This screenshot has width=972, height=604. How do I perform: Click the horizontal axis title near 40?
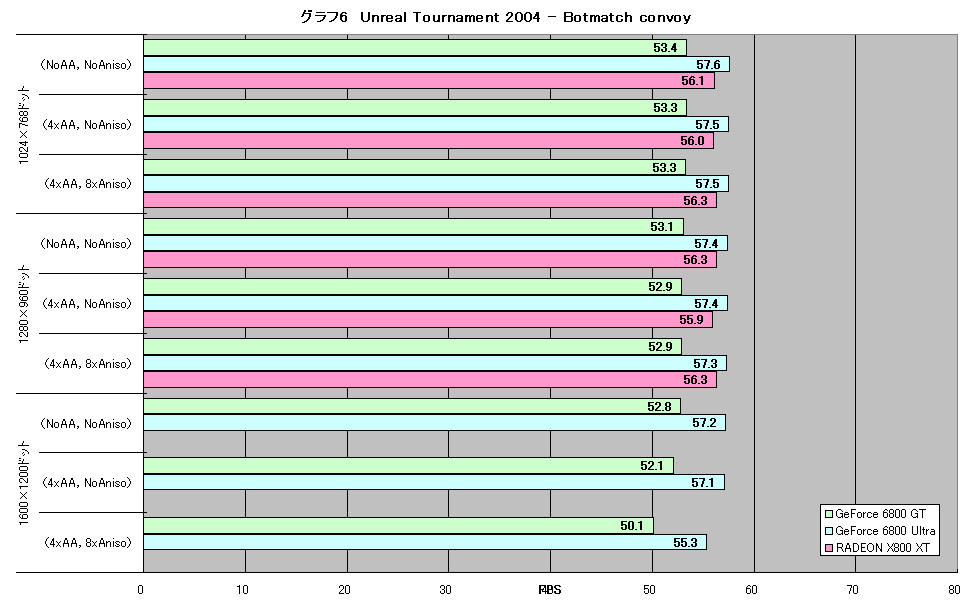(550, 590)
